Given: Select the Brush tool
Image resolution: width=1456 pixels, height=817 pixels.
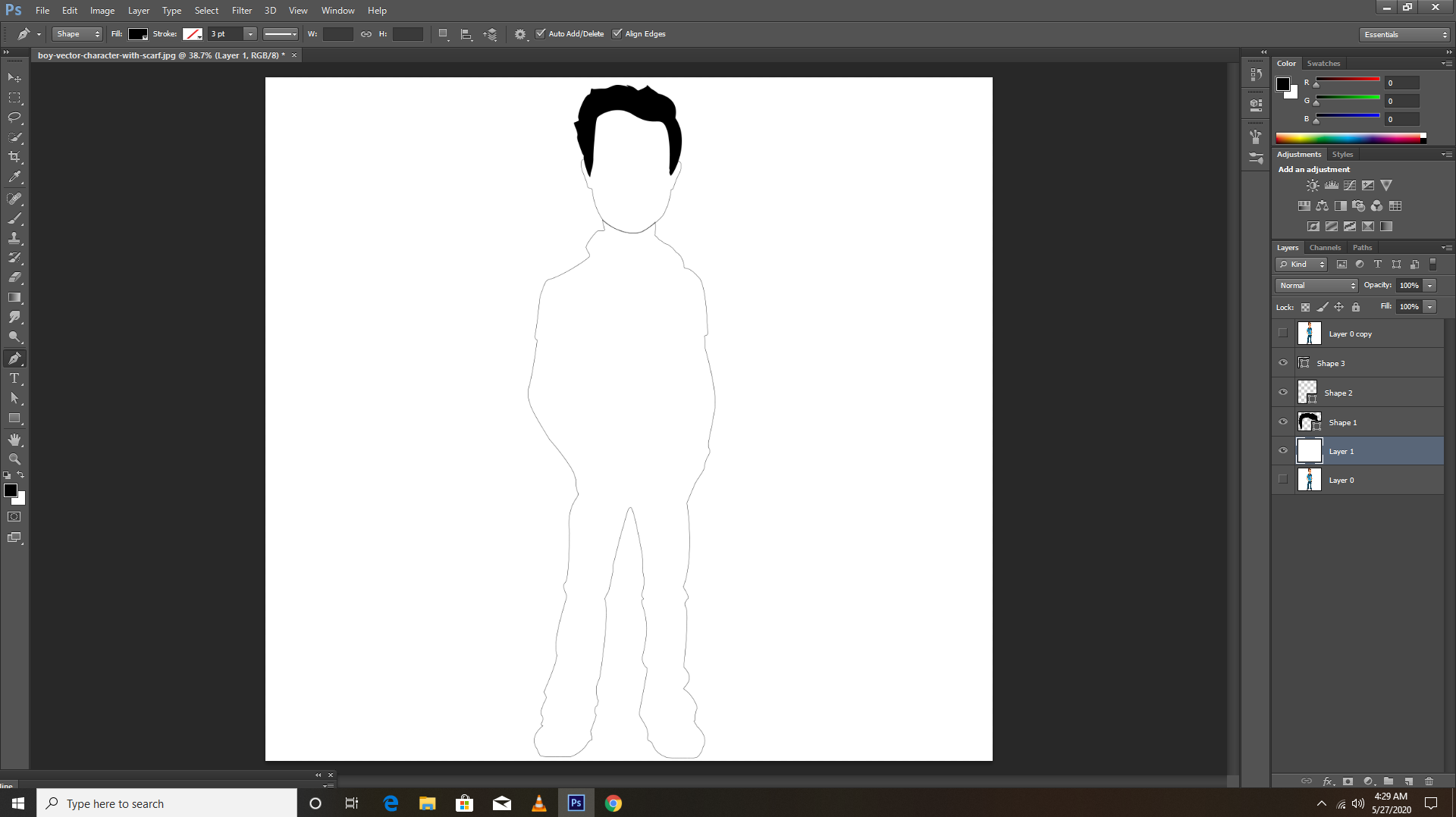Looking at the screenshot, I should 14,218.
